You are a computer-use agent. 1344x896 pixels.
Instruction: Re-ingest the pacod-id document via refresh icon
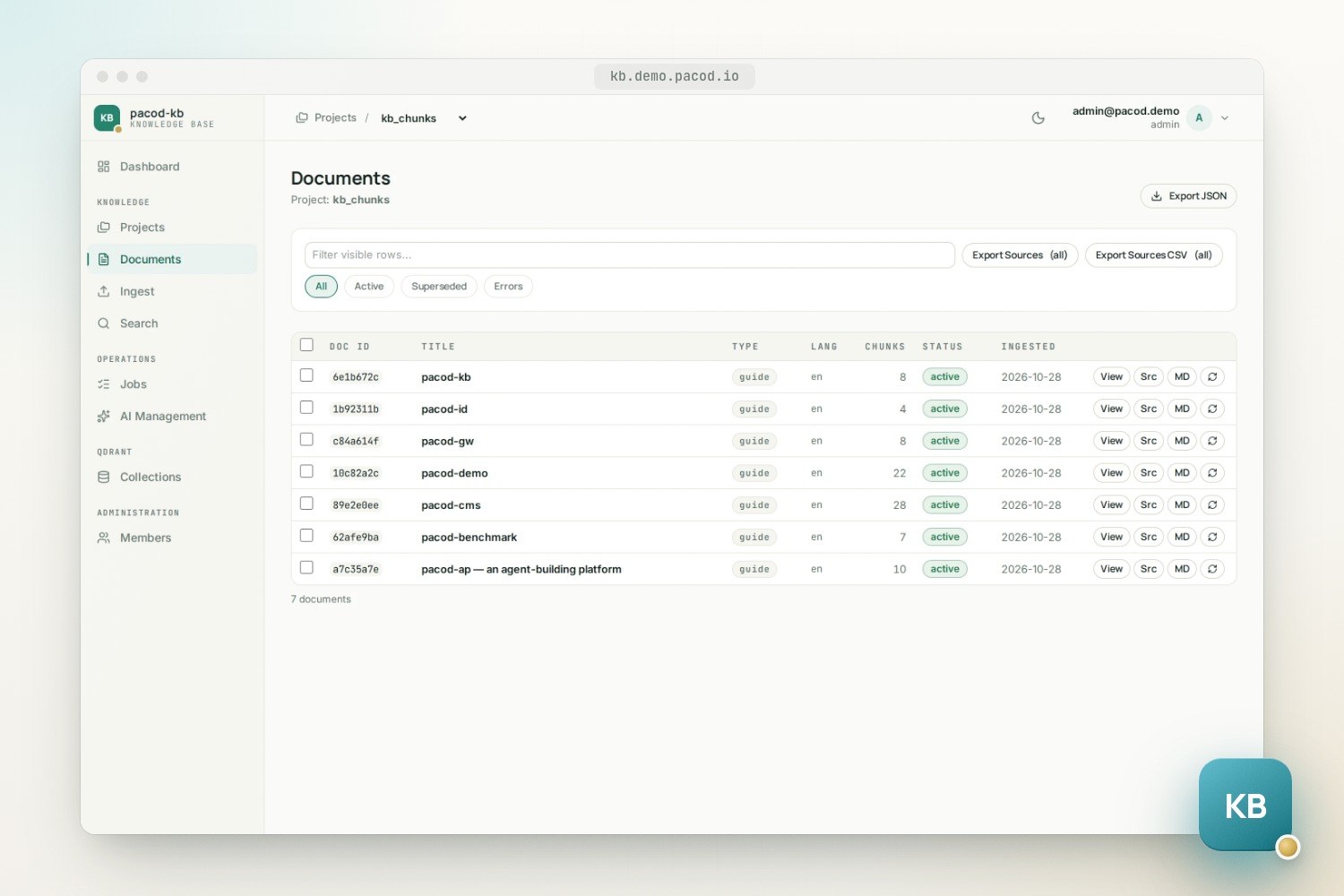1212,409
